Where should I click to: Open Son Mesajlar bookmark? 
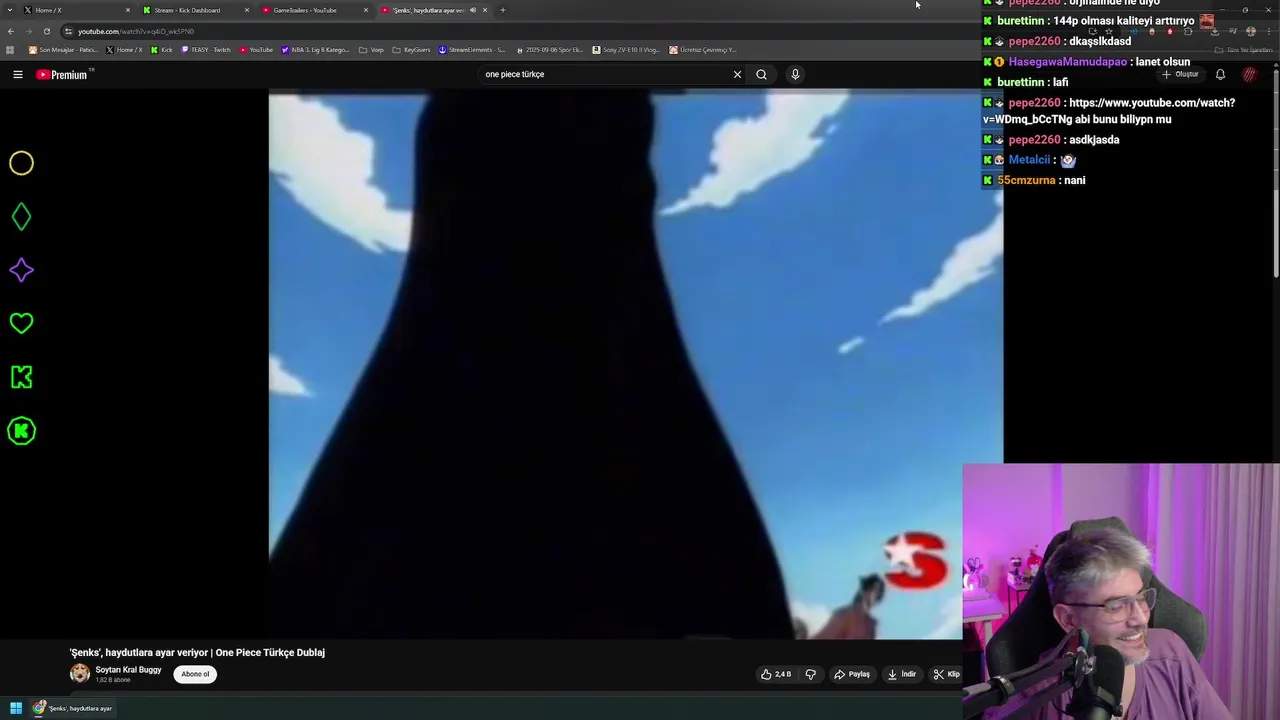[64, 50]
